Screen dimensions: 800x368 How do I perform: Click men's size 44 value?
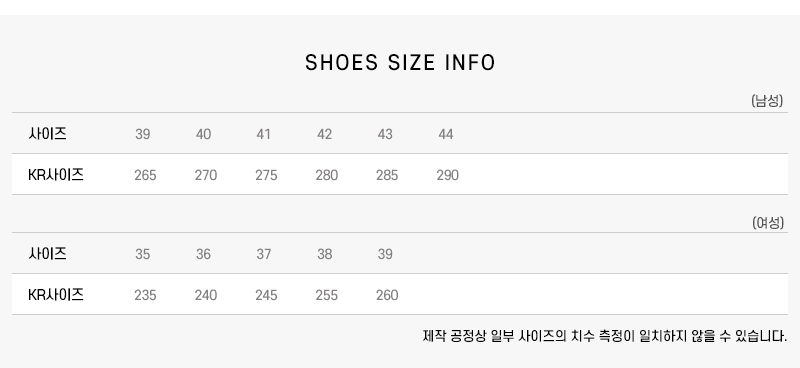pyautogui.click(x=446, y=134)
